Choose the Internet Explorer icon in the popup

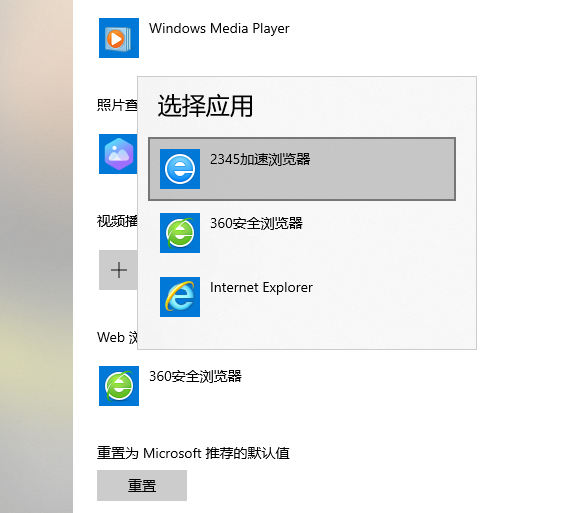(180, 297)
